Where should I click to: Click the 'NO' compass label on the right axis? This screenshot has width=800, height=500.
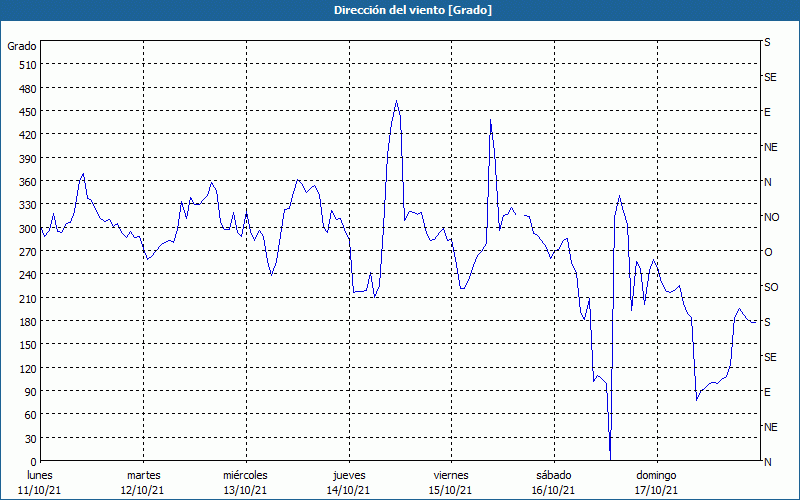[772, 217]
